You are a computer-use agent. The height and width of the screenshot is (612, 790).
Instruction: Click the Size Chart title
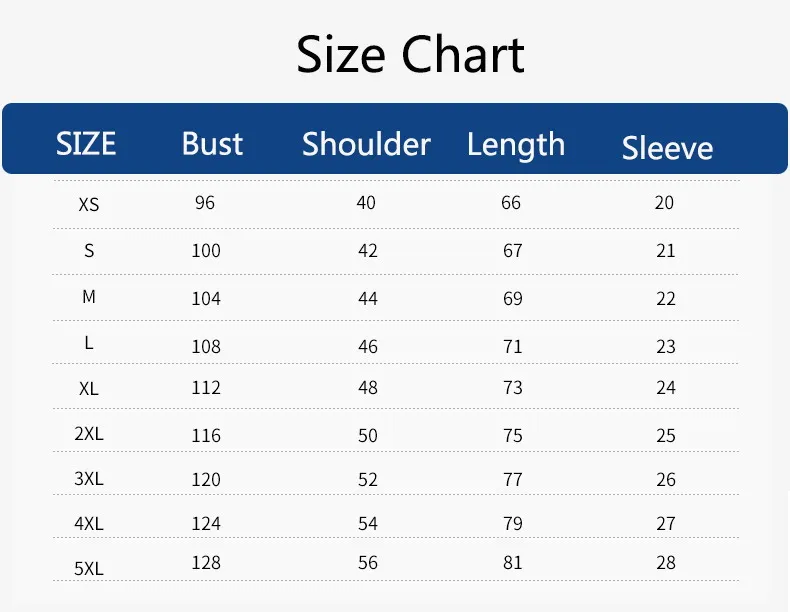coord(410,55)
